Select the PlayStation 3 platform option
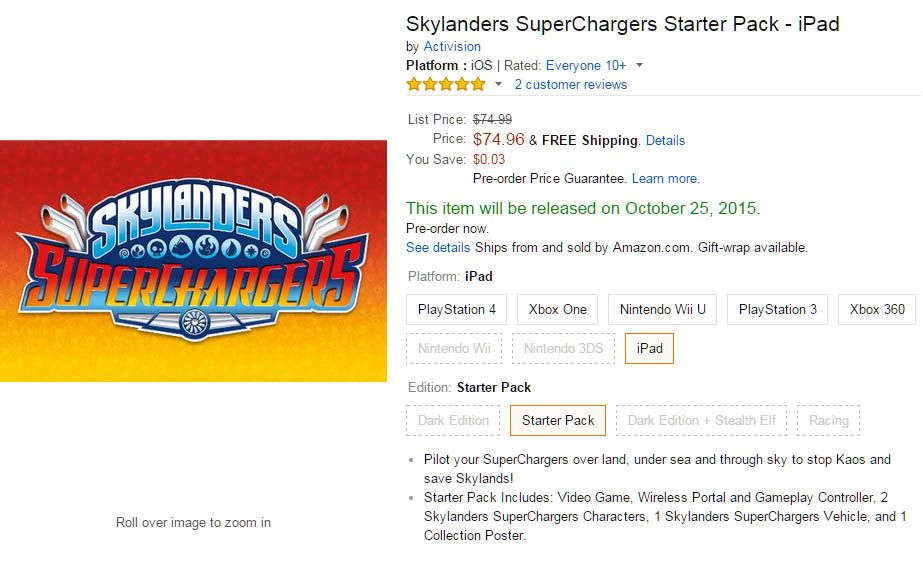The image size is (923, 563). 777,309
